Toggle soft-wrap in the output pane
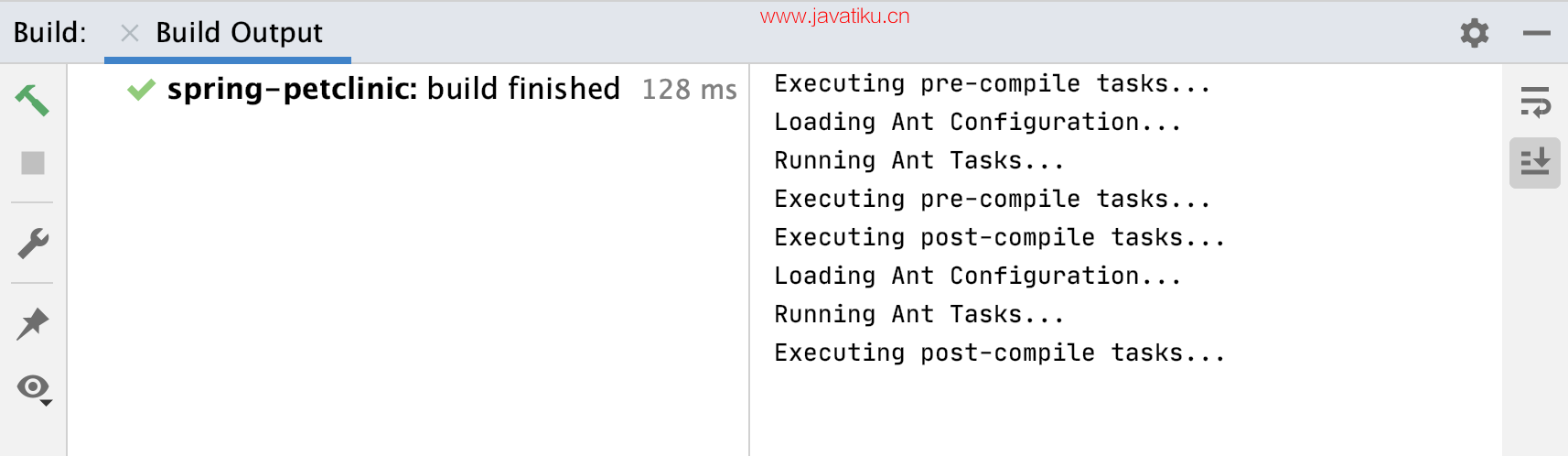The image size is (1568, 456). [x=1535, y=103]
